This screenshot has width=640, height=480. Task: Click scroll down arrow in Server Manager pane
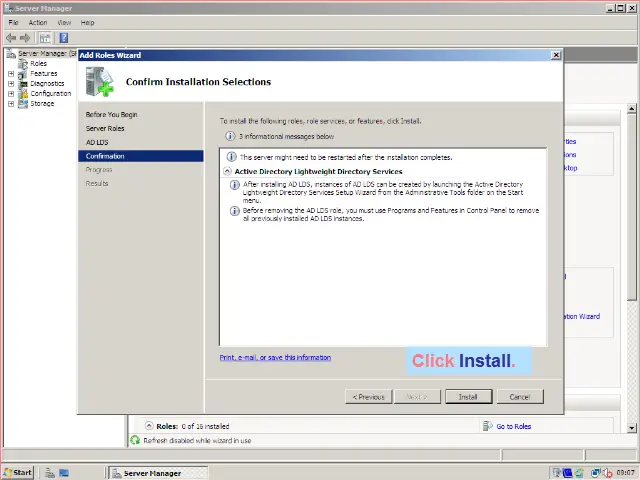click(x=632, y=428)
